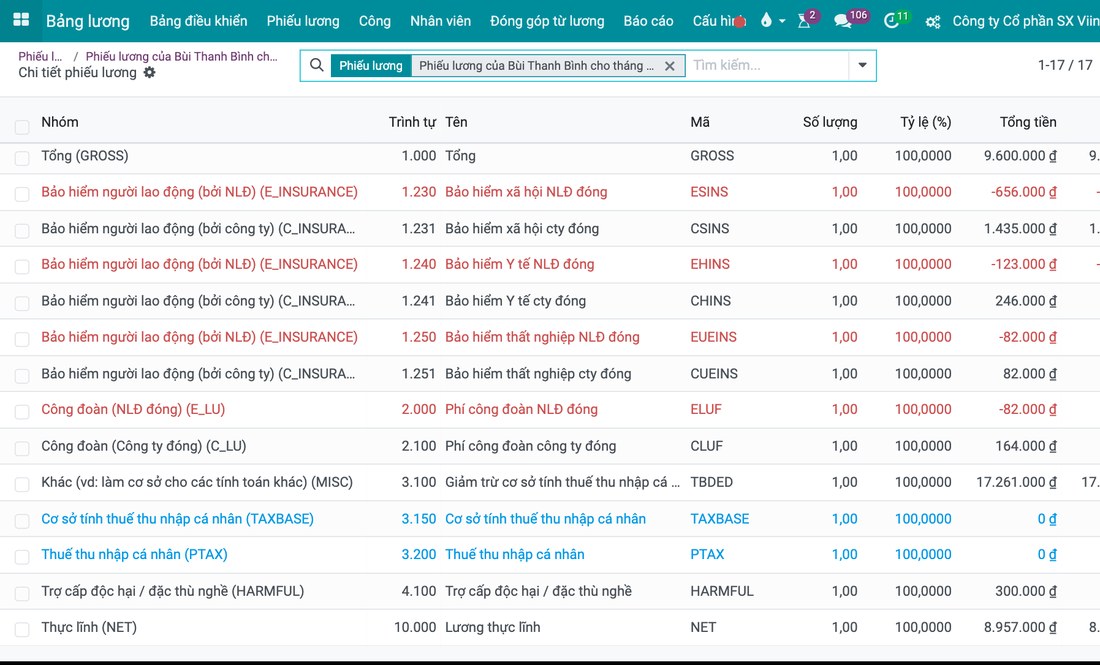Switch company via Công ty Cổ phần SX label
Image resolution: width=1100 pixels, height=665 pixels.
[1026, 21]
